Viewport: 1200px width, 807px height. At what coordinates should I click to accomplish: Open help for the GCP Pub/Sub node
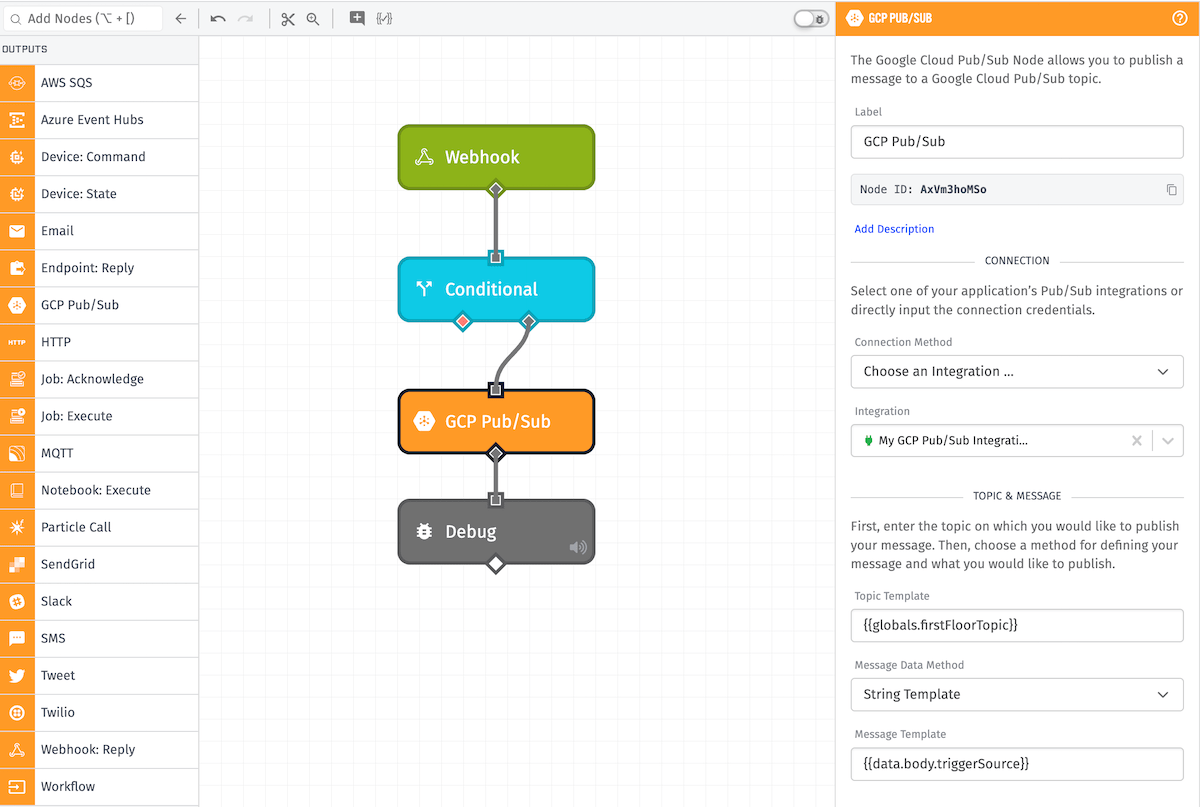1179,18
